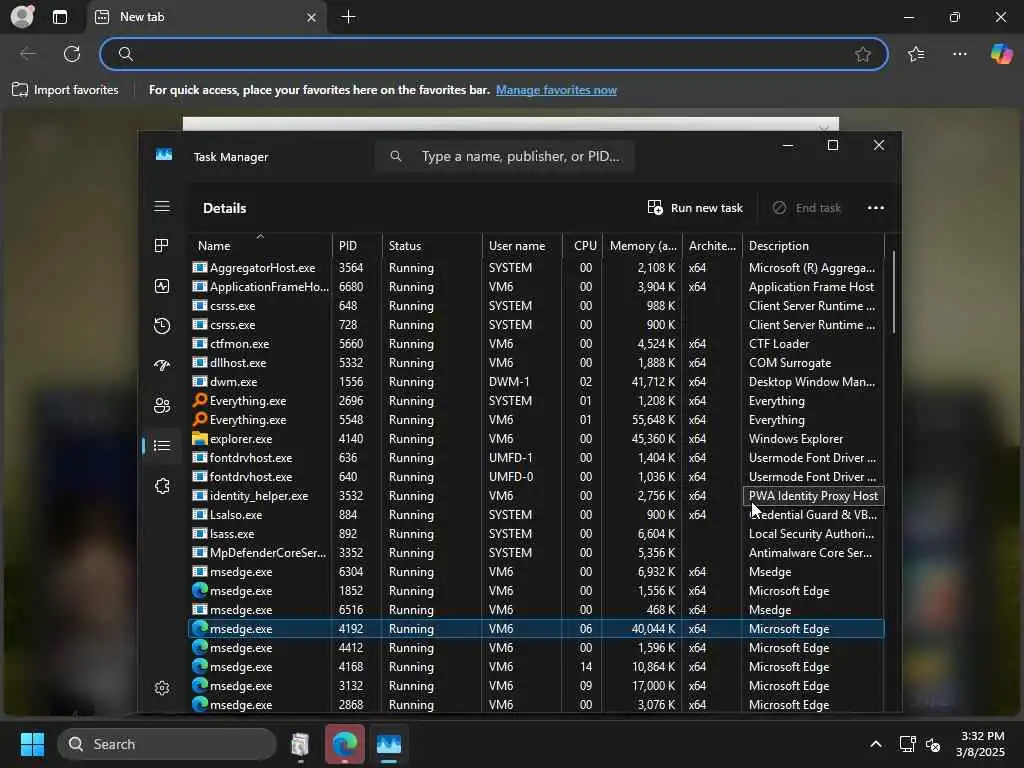The width and height of the screenshot is (1024, 768).
Task: Sort by Description column header
Action: point(813,246)
